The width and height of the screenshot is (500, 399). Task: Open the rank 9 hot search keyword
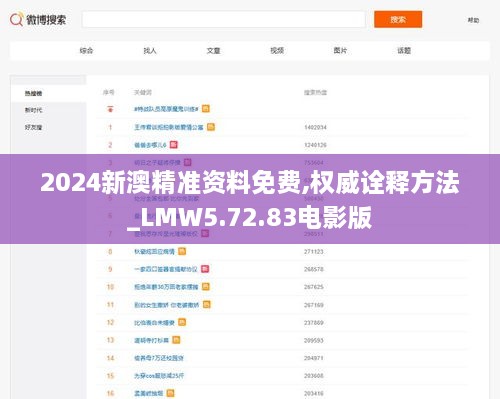166,269
